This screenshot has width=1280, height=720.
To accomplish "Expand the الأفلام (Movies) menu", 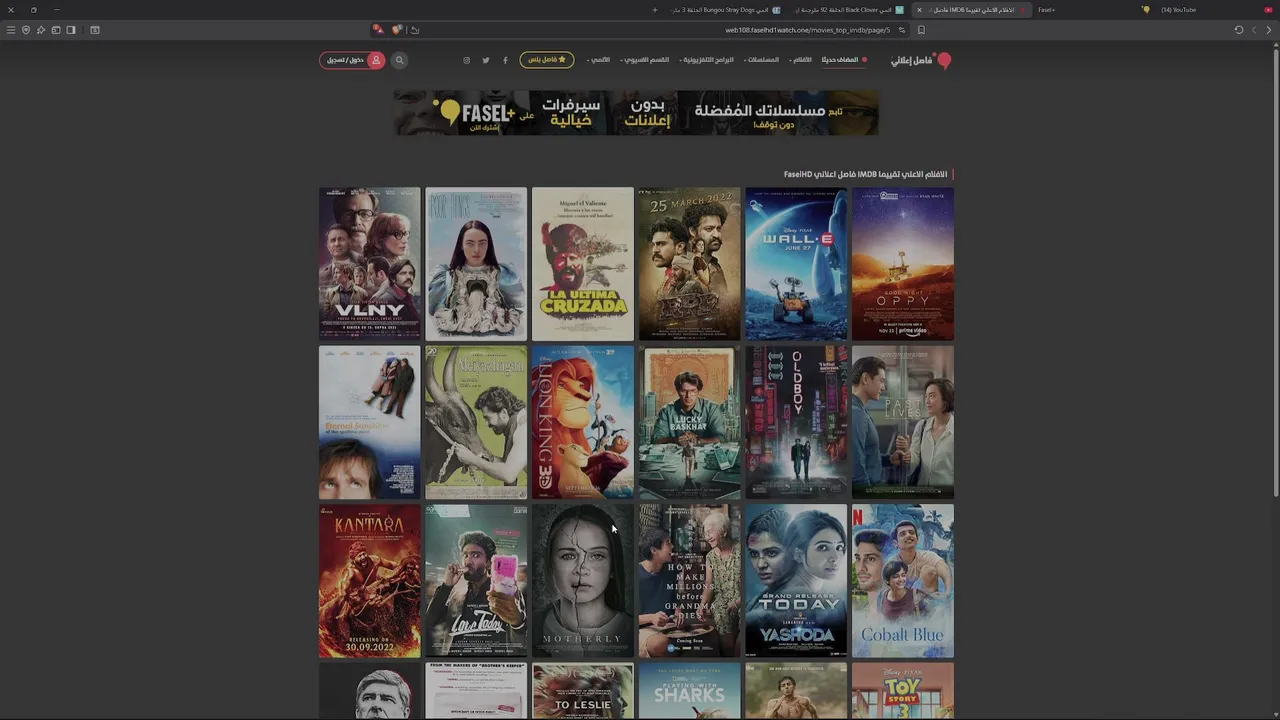I will [801, 60].
